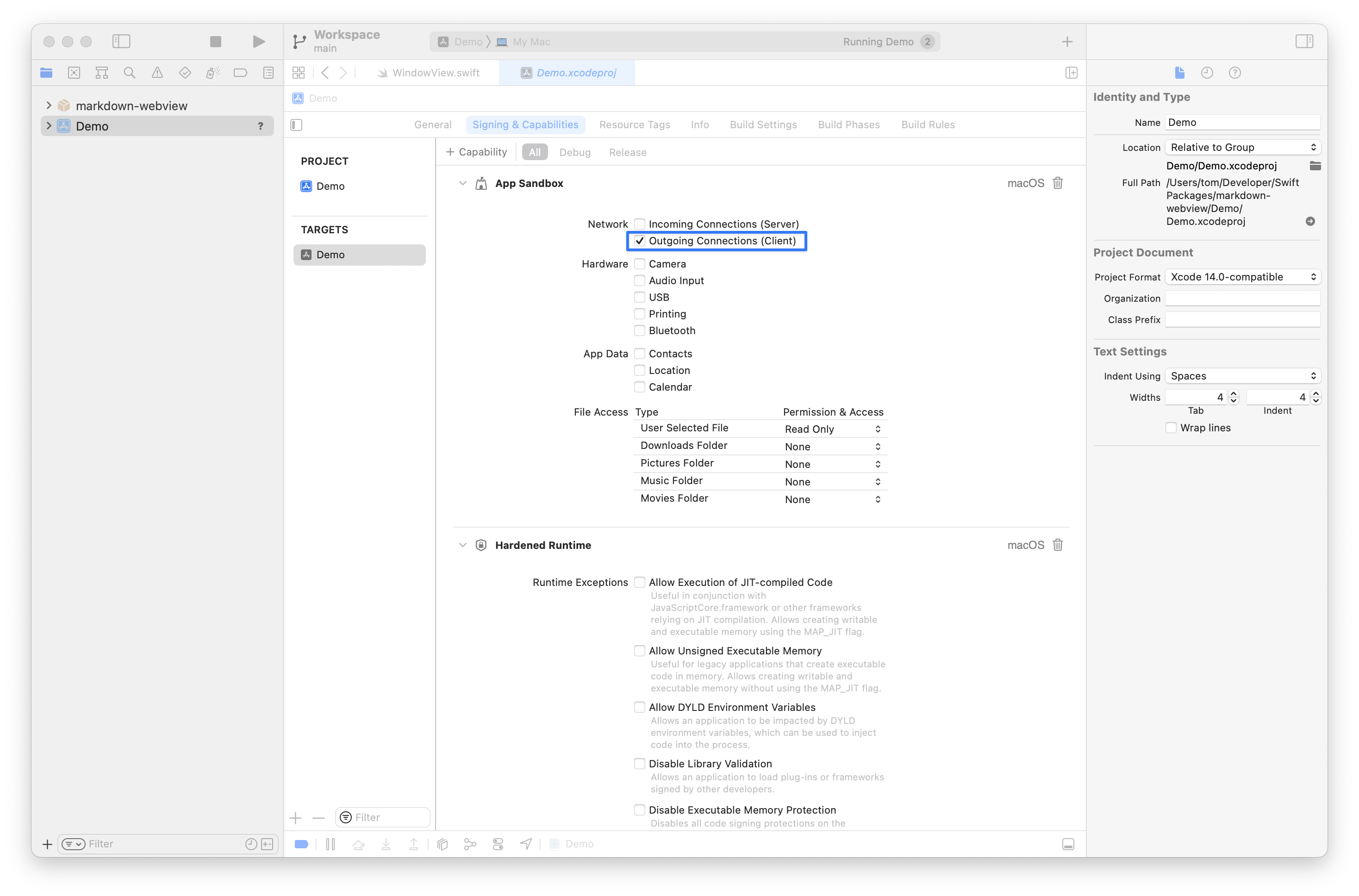Screen dimensions: 1359x896
Task: Open User Selected File permission dropdown
Action: point(833,429)
